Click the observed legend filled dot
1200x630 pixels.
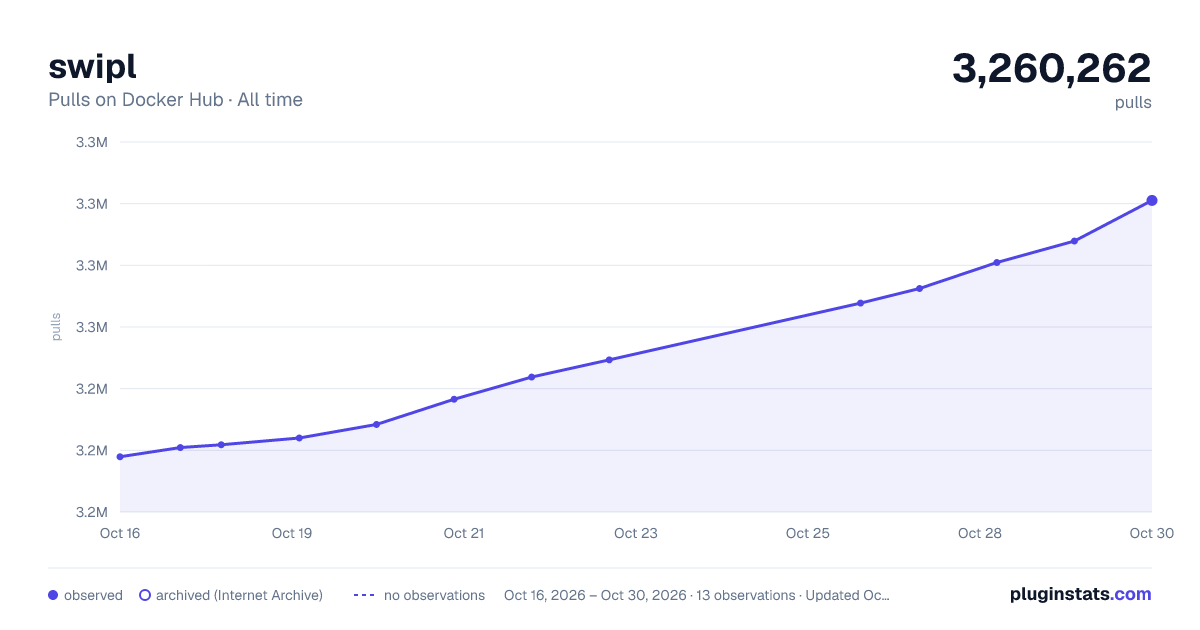coord(53,595)
